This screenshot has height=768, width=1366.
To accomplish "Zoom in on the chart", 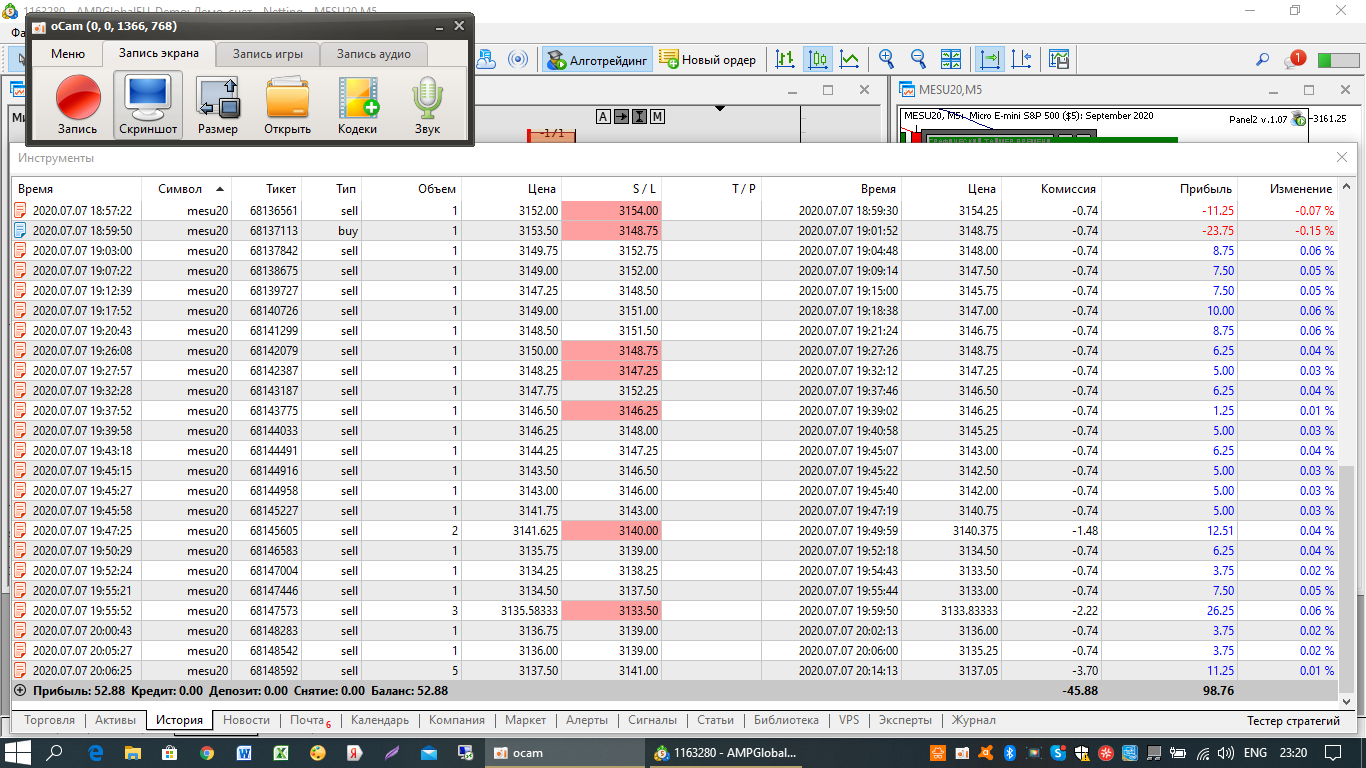I will pyautogui.click(x=886, y=59).
